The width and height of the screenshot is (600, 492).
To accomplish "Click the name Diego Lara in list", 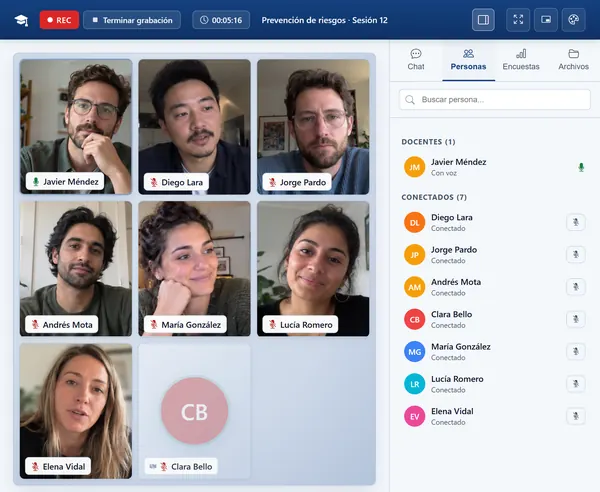I will tap(452, 217).
